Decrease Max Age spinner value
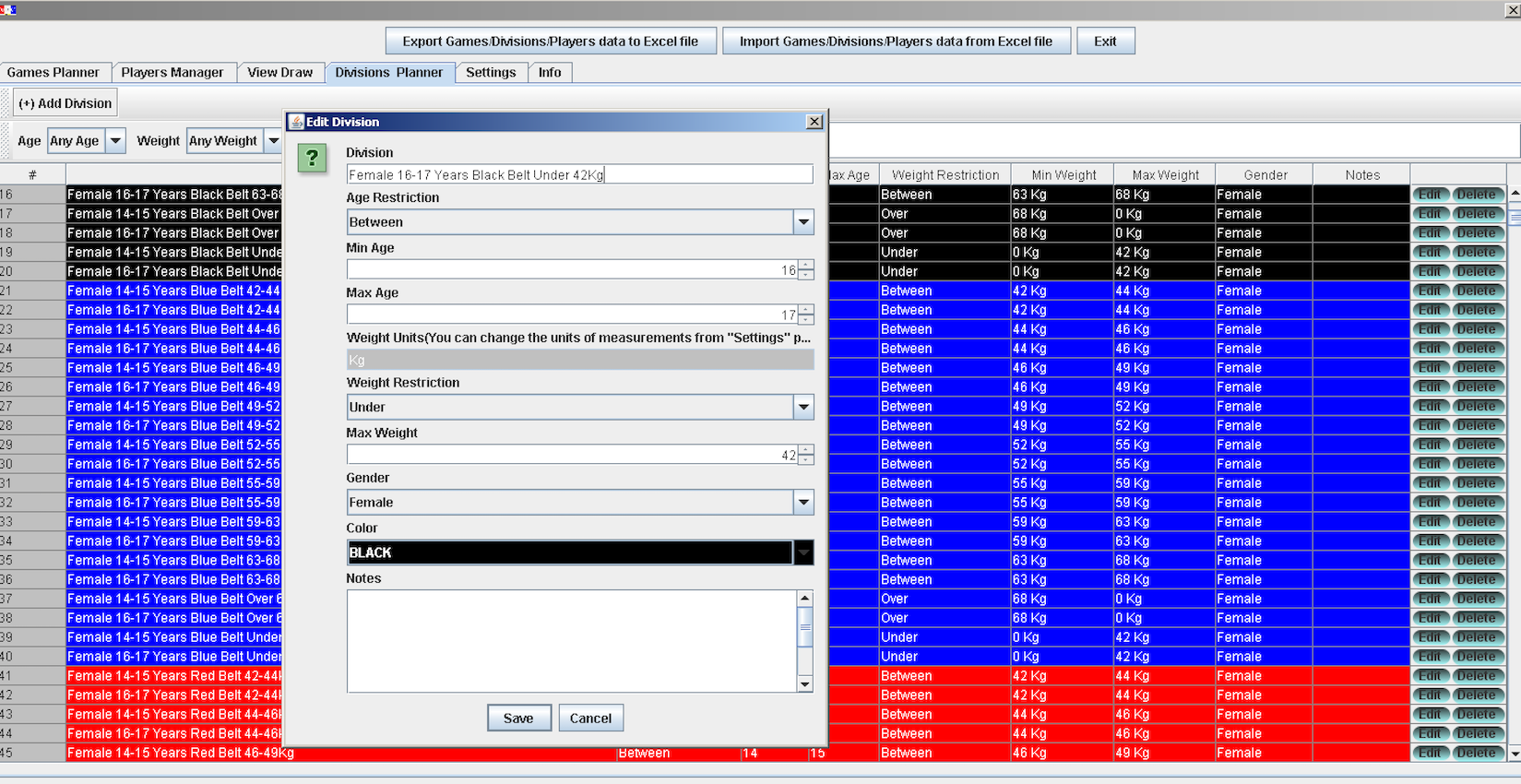 click(806, 319)
